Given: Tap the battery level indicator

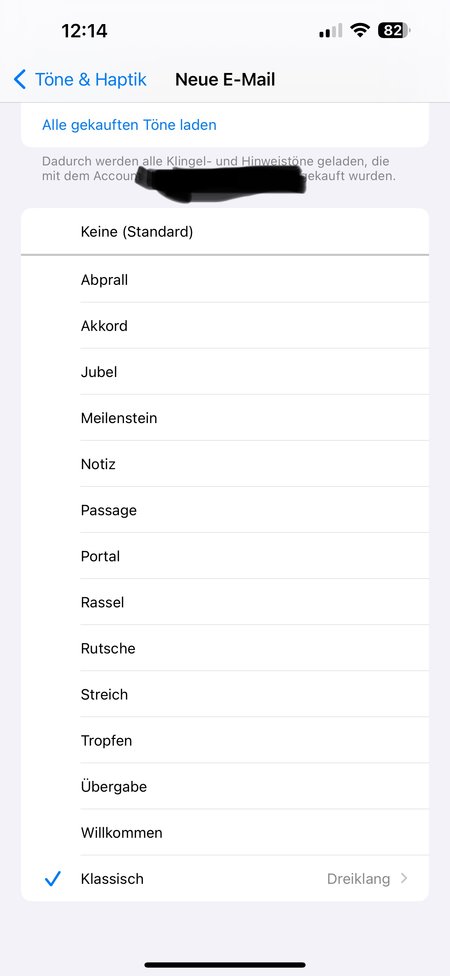Looking at the screenshot, I should [394, 30].
